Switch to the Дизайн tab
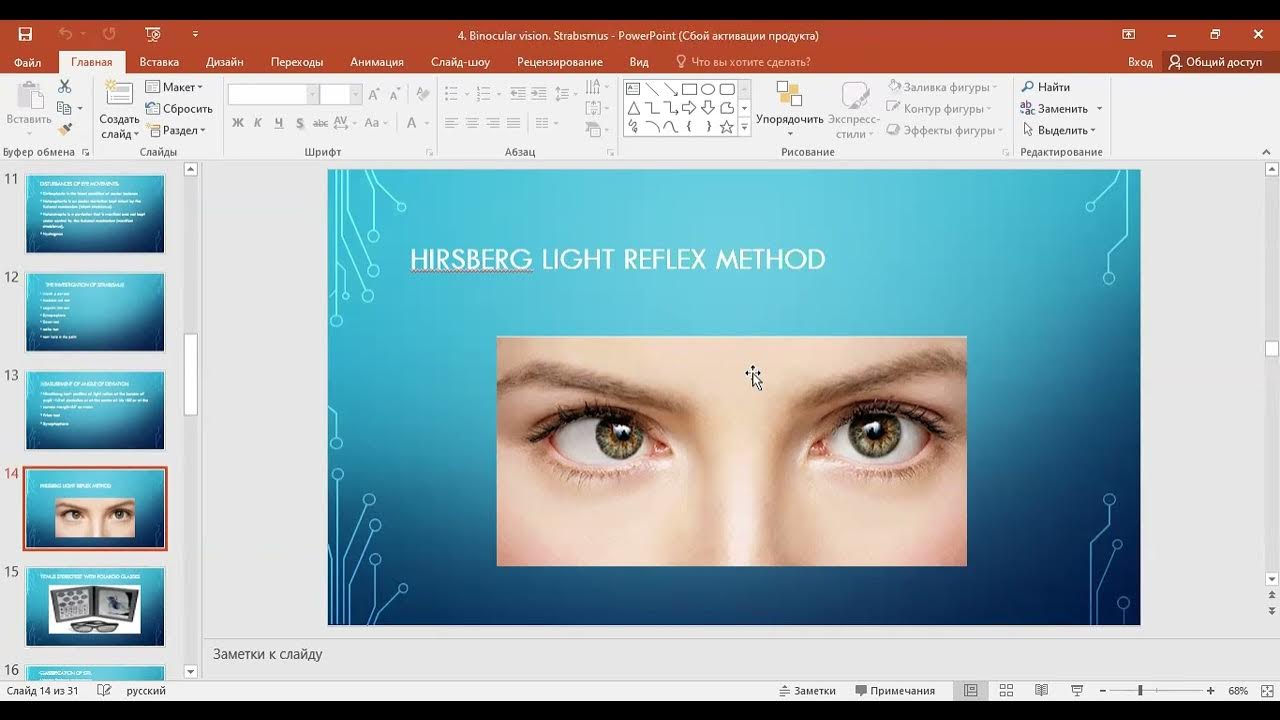The height and width of the screenshot is (720, 1280). tap(225, 62)
